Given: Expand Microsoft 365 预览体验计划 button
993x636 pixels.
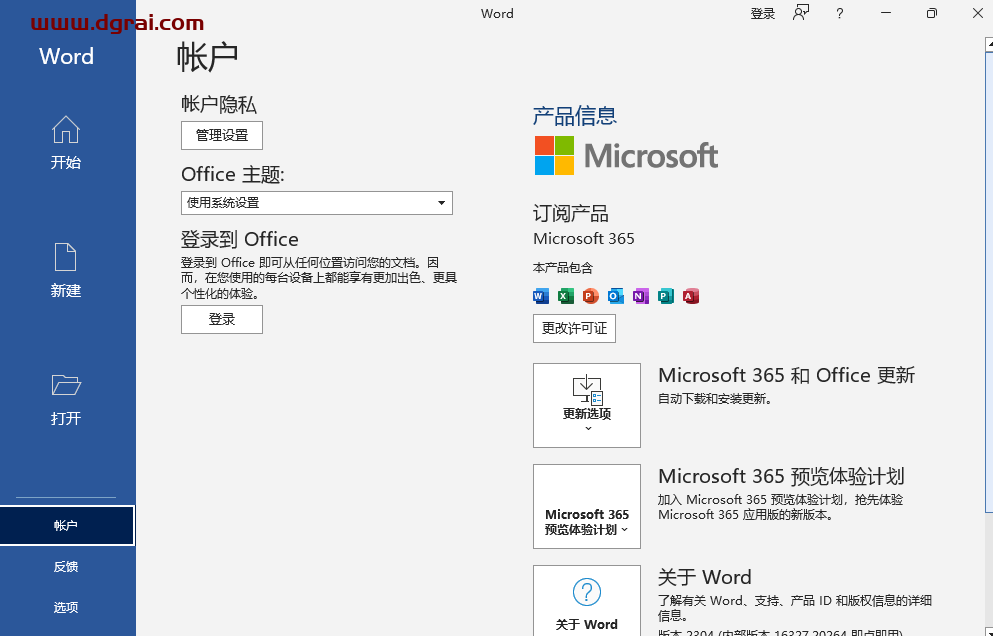Looking at the screenshot, I should pos(587,506).
